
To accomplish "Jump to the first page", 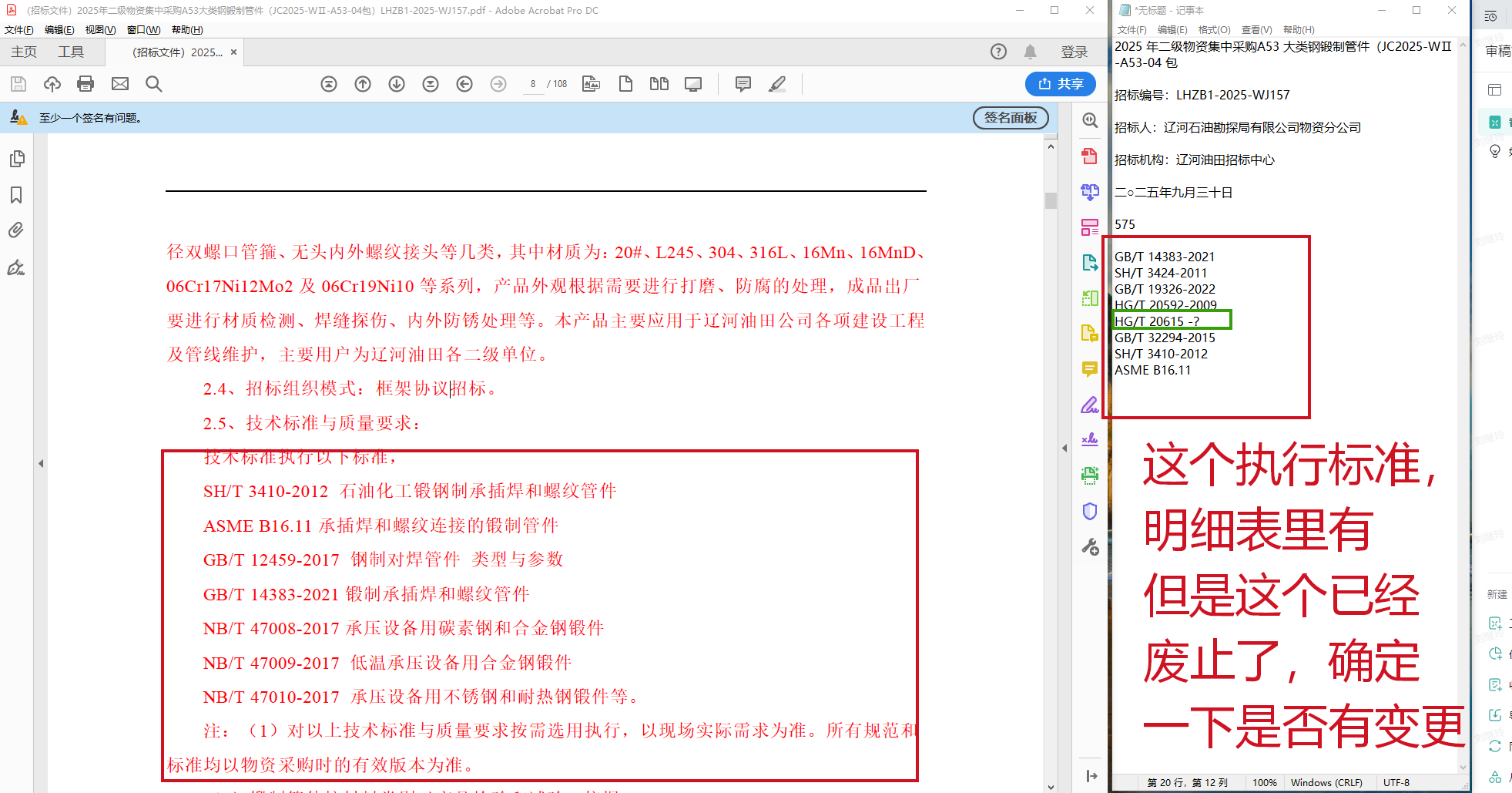I will click(x=329, y=84).
